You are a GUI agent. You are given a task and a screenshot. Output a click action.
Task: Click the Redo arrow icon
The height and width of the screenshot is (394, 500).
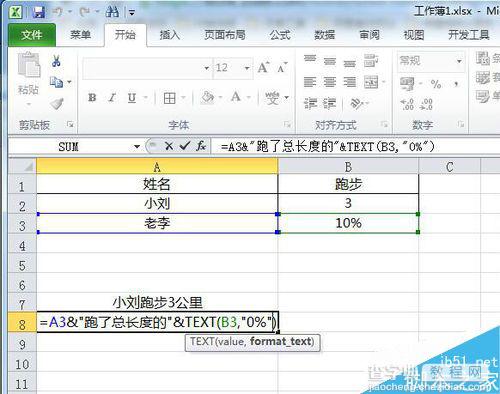coord(84,12)
